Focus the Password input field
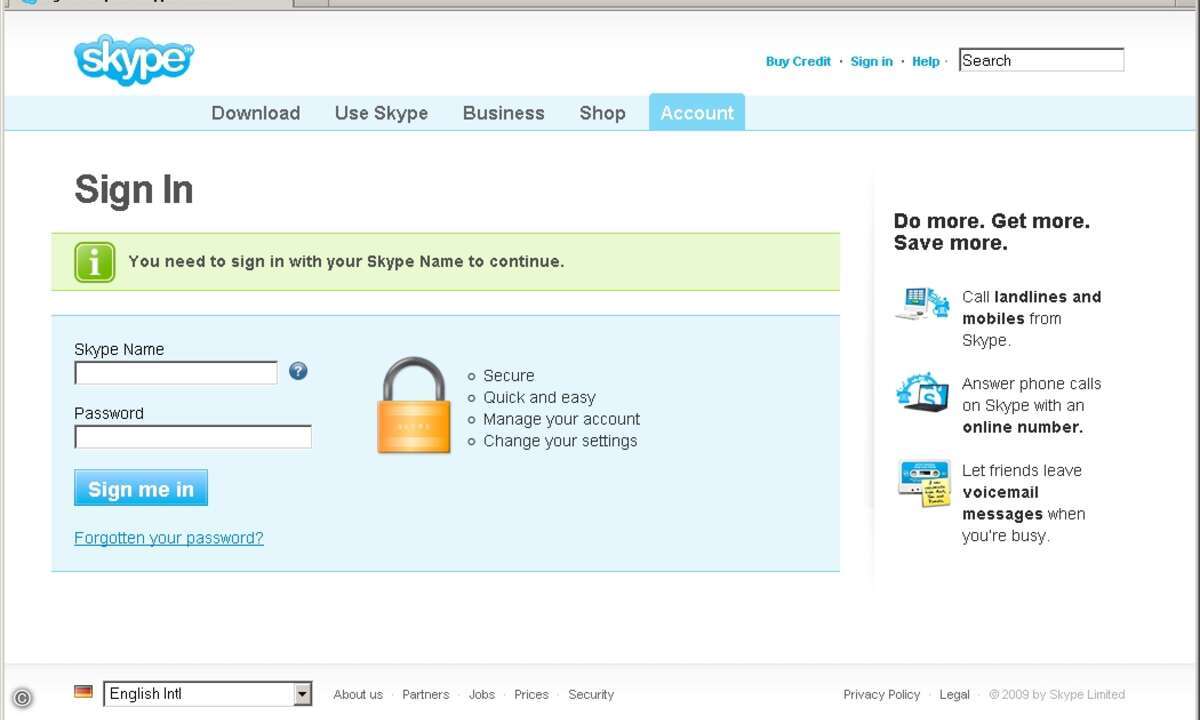The height and width of the screenshot is (720, 1200). click(x=193, y=437)
